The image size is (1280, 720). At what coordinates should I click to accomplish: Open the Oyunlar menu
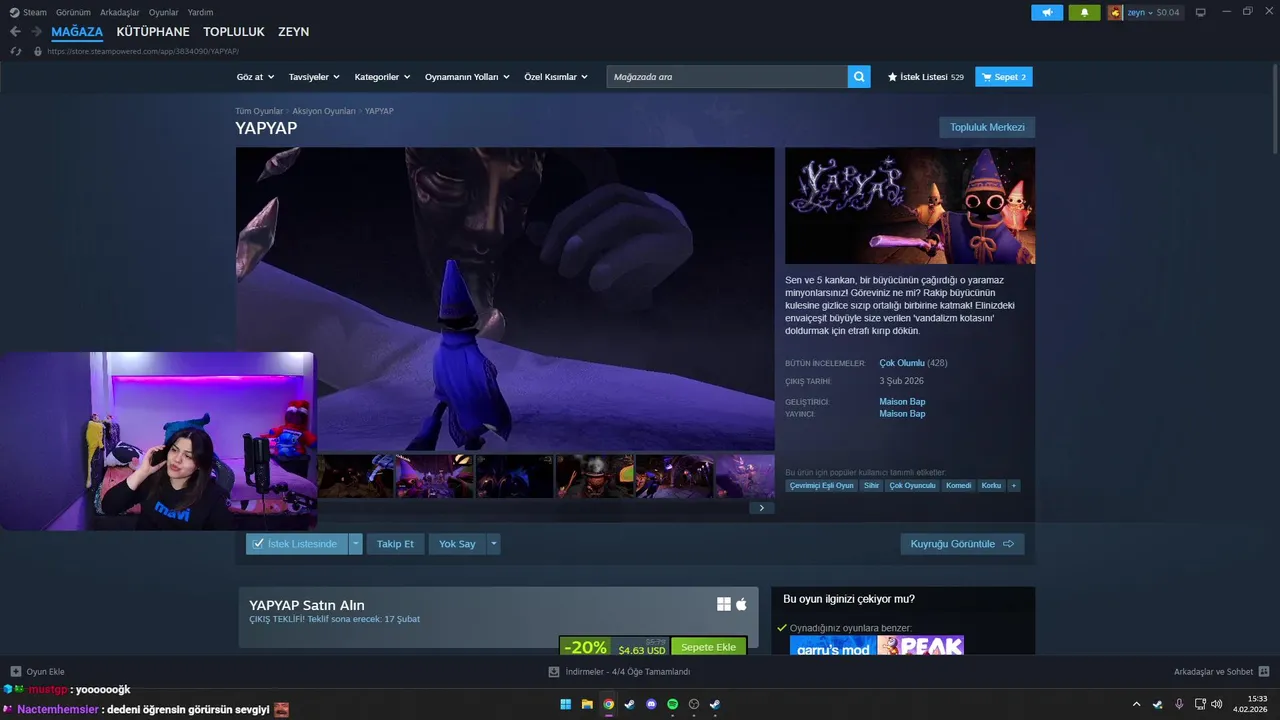(164, 12)
